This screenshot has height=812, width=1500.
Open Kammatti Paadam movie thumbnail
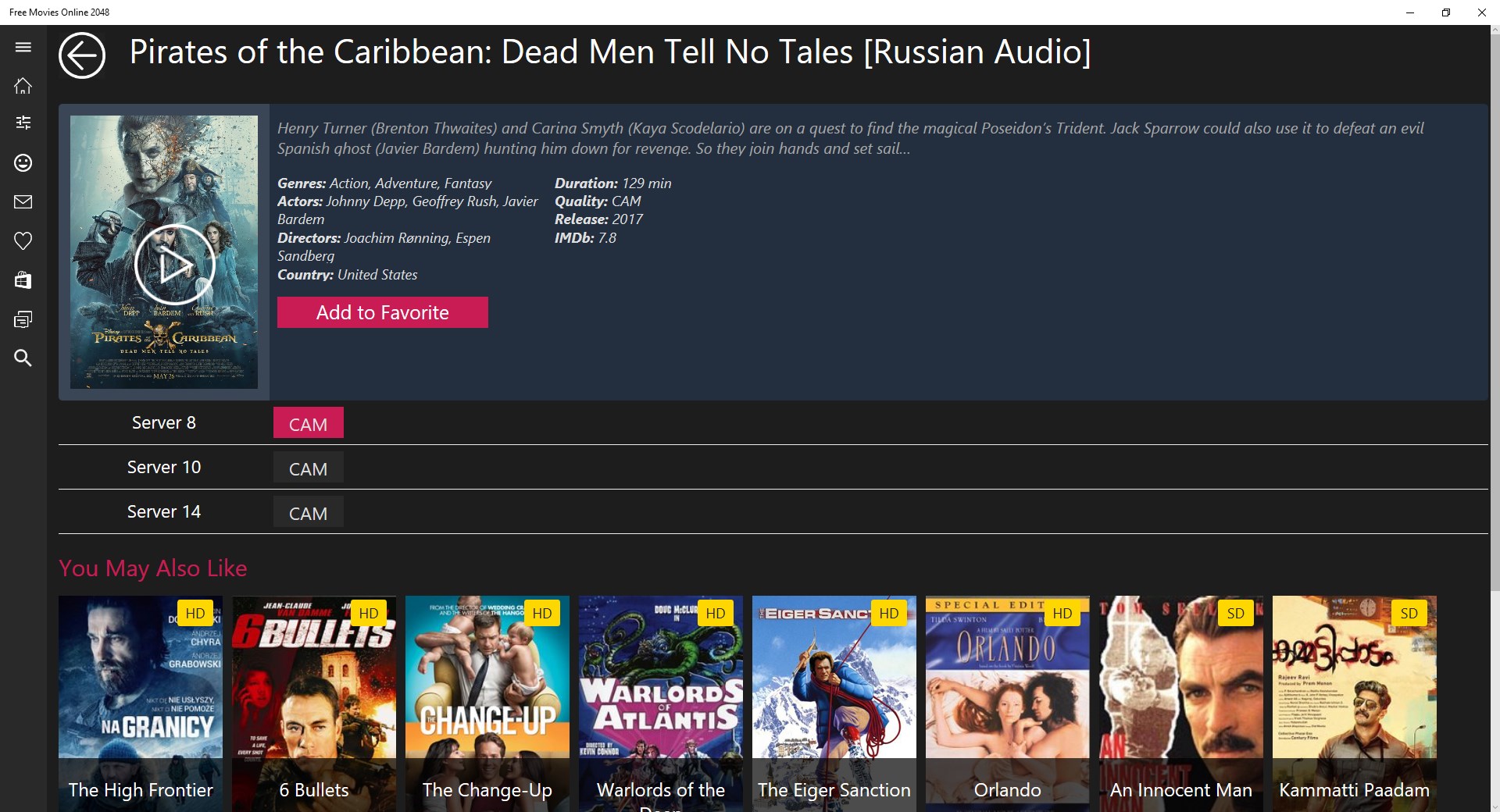[1355, 704]
